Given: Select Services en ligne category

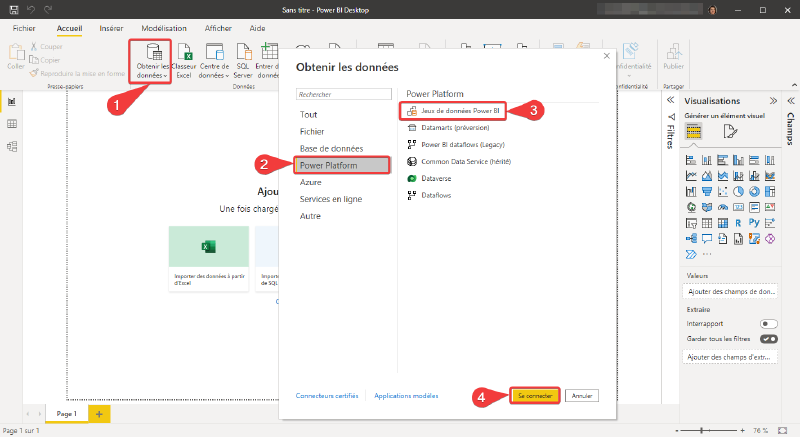Looking at the screenshot, I should tap(331, 199).
